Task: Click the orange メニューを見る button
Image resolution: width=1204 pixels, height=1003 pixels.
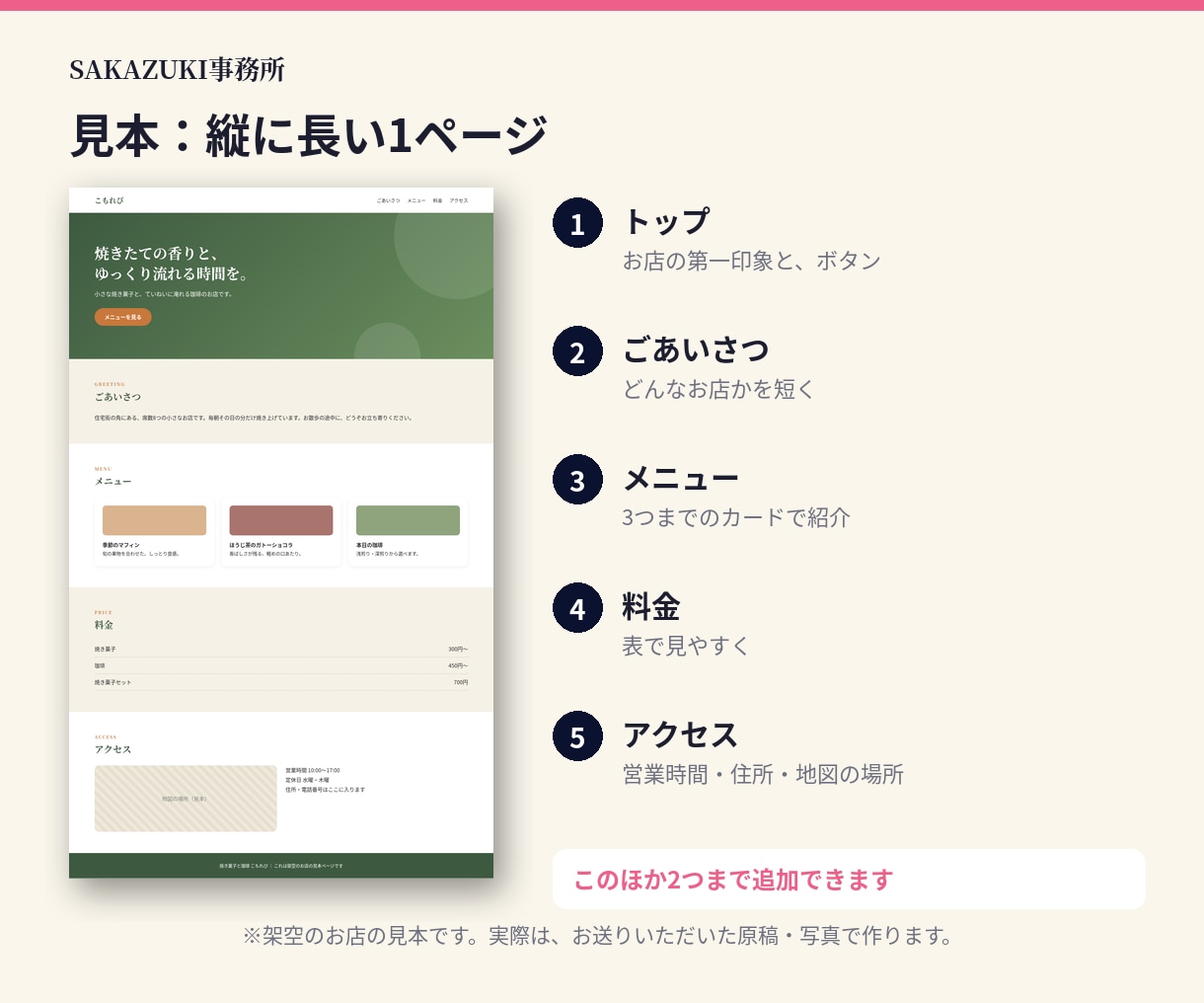Action: (x=123, y=317)
